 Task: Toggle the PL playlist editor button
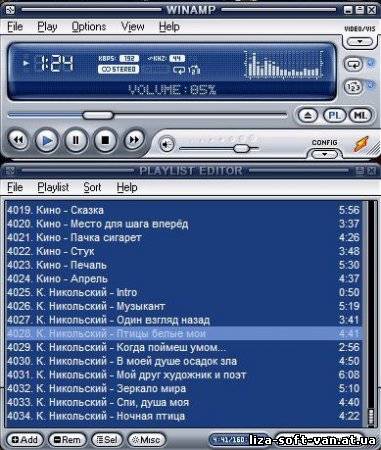point(334,116)
